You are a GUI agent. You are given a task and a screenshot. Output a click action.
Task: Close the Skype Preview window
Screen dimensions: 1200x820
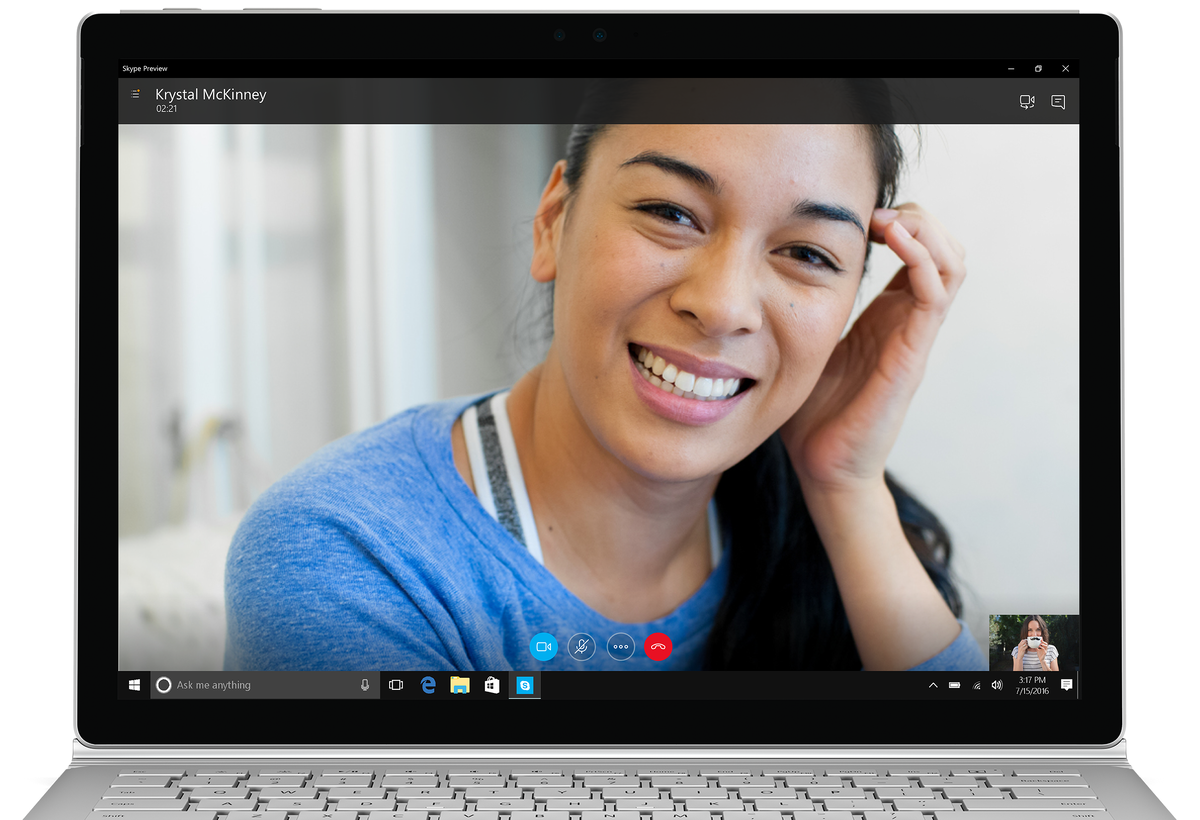tap(1066, 69)
